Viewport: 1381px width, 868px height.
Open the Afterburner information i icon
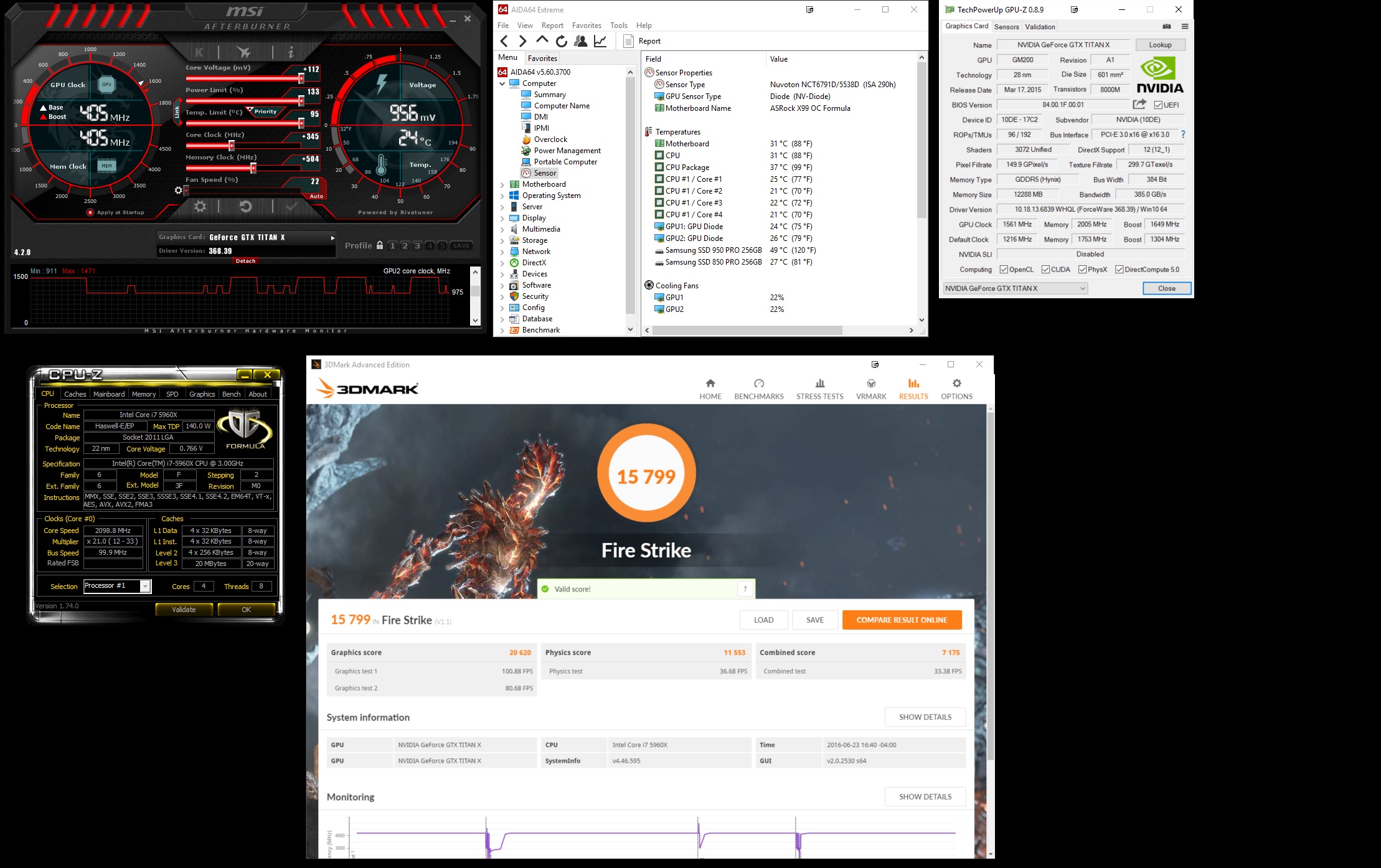(290, 52)
